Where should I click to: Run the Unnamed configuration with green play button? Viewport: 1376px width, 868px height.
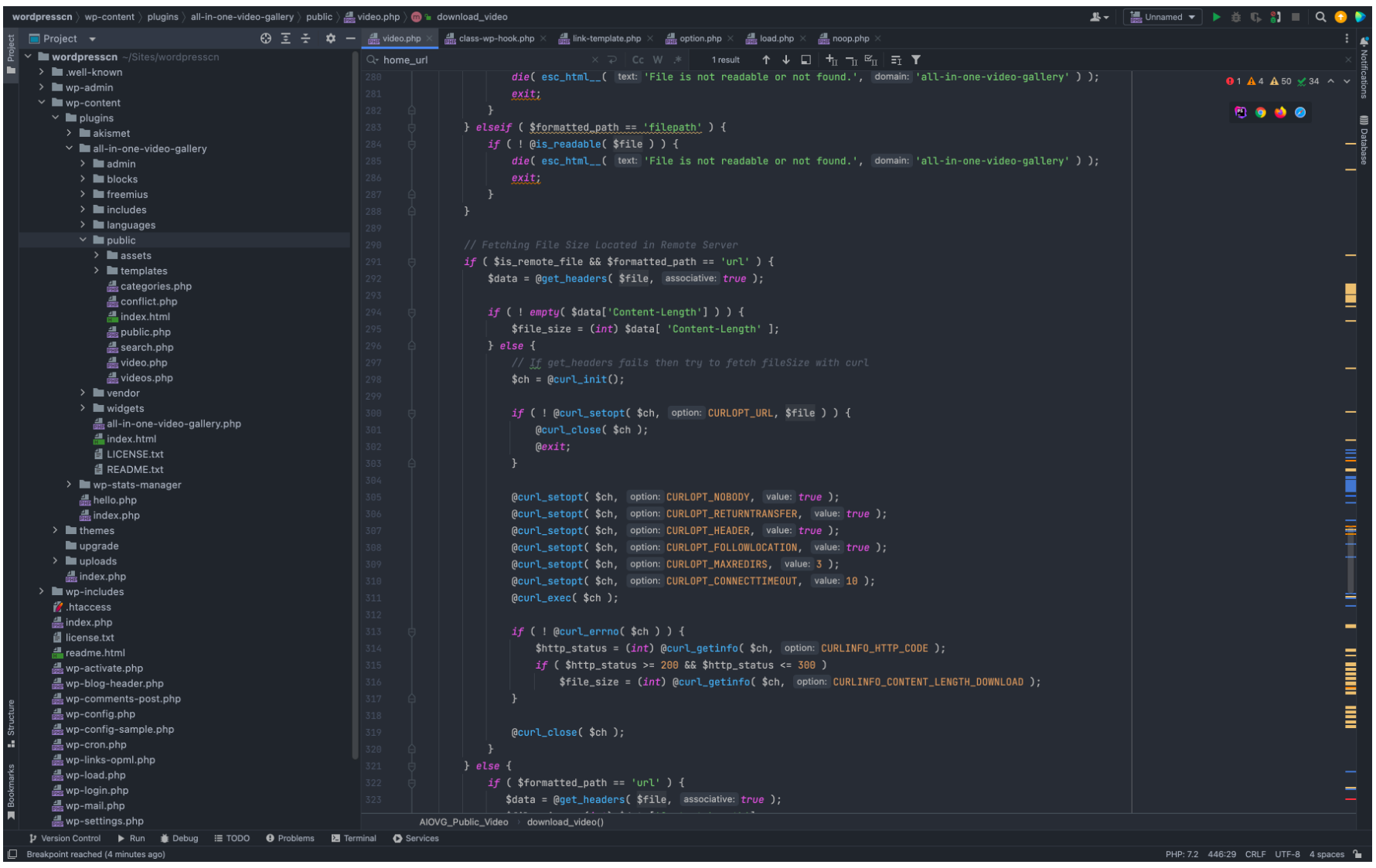pos(1216,17)
